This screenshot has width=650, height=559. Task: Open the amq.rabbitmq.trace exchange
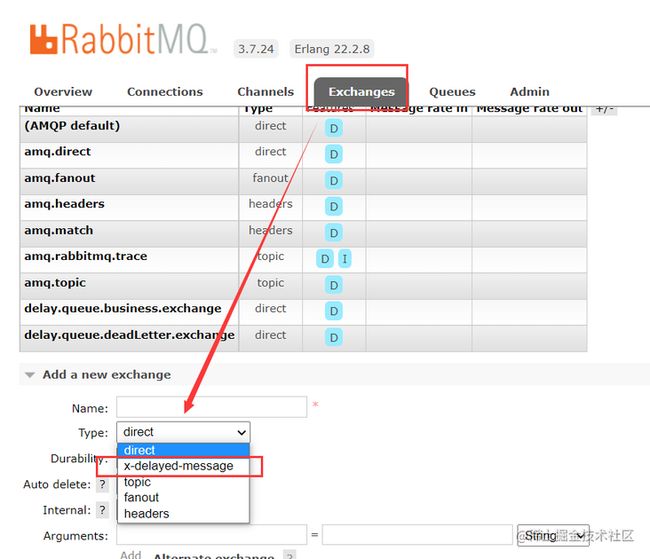86,256
